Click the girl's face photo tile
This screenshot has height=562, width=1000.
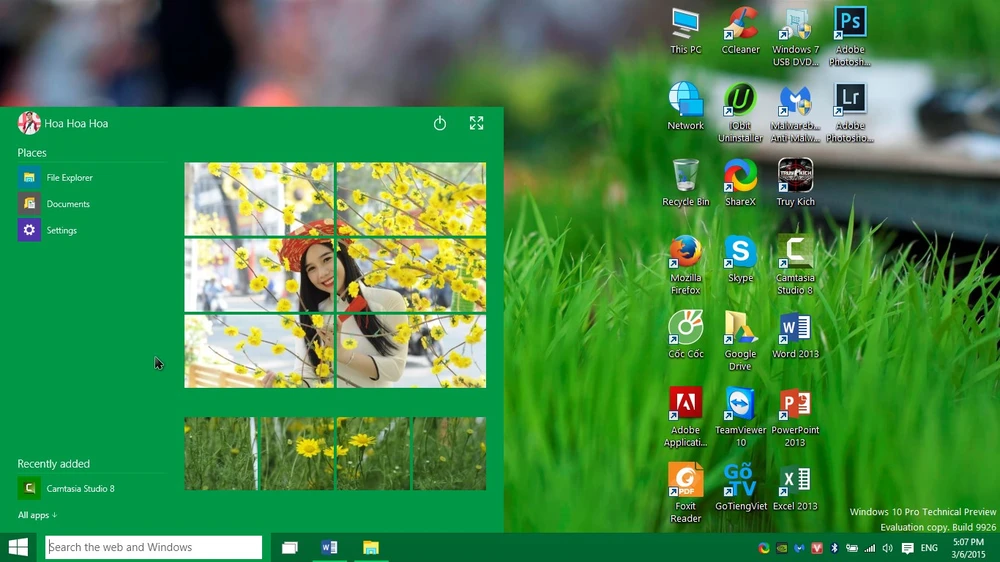coord(259,276)
